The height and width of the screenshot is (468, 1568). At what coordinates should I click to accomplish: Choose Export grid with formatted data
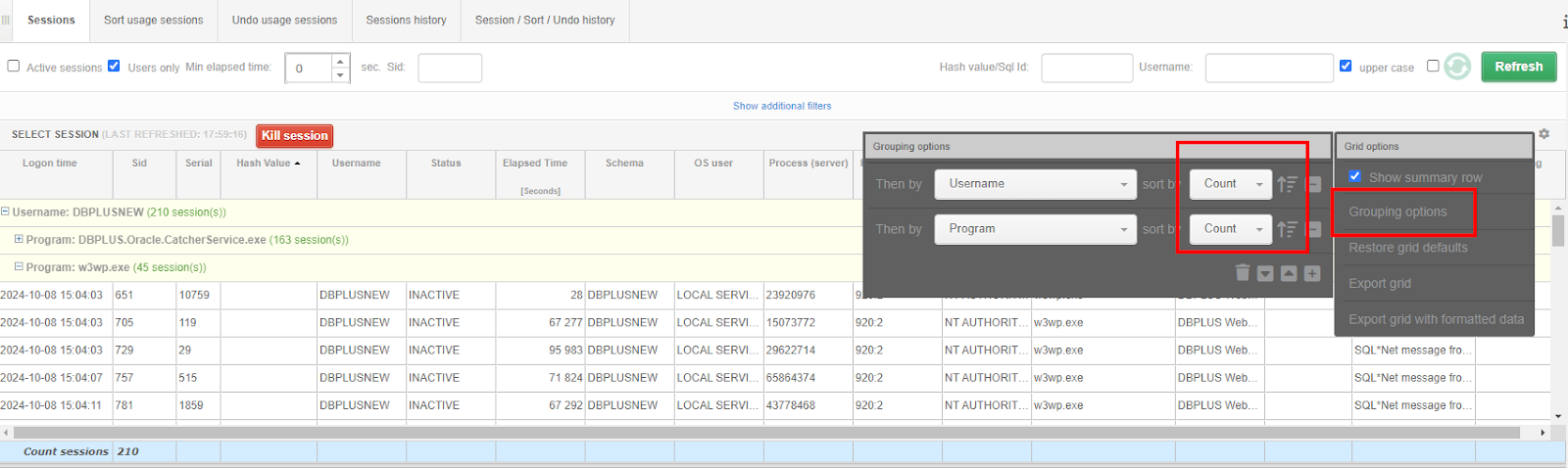pos(1435,319)
